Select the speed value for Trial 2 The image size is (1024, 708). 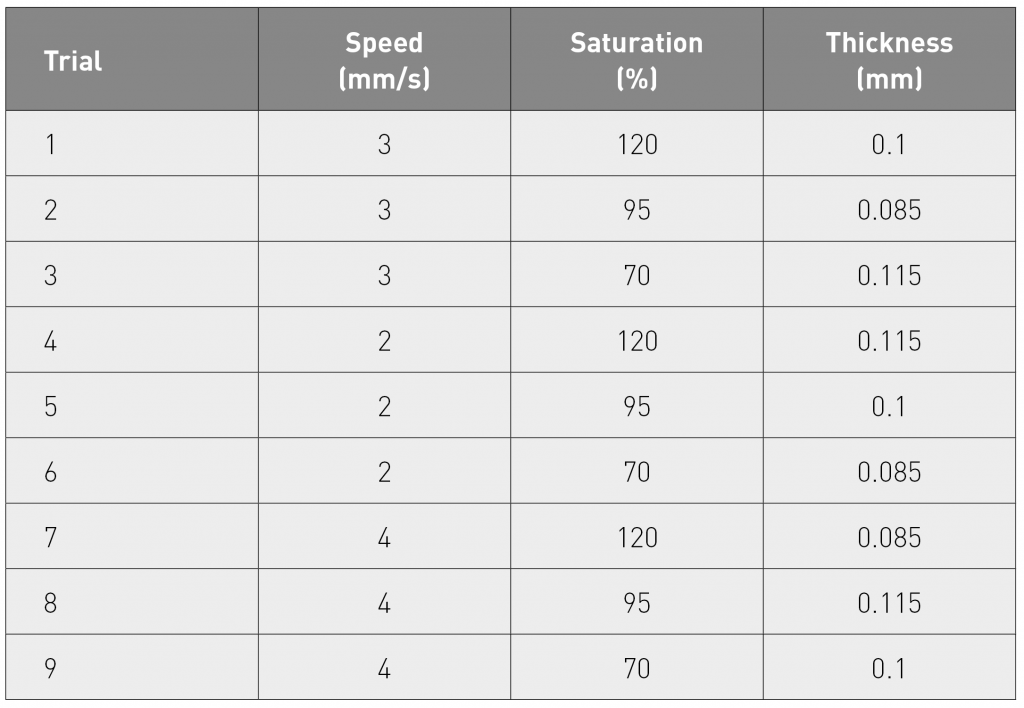[384, 209]
